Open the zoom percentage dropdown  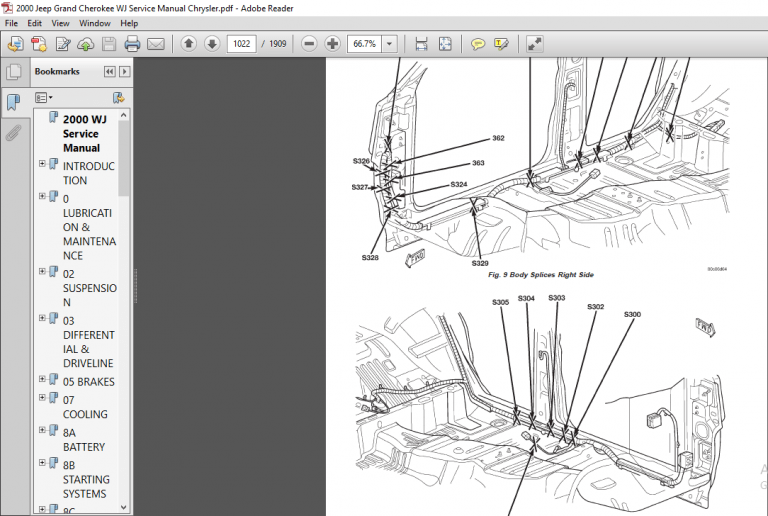tap(389, 44)
